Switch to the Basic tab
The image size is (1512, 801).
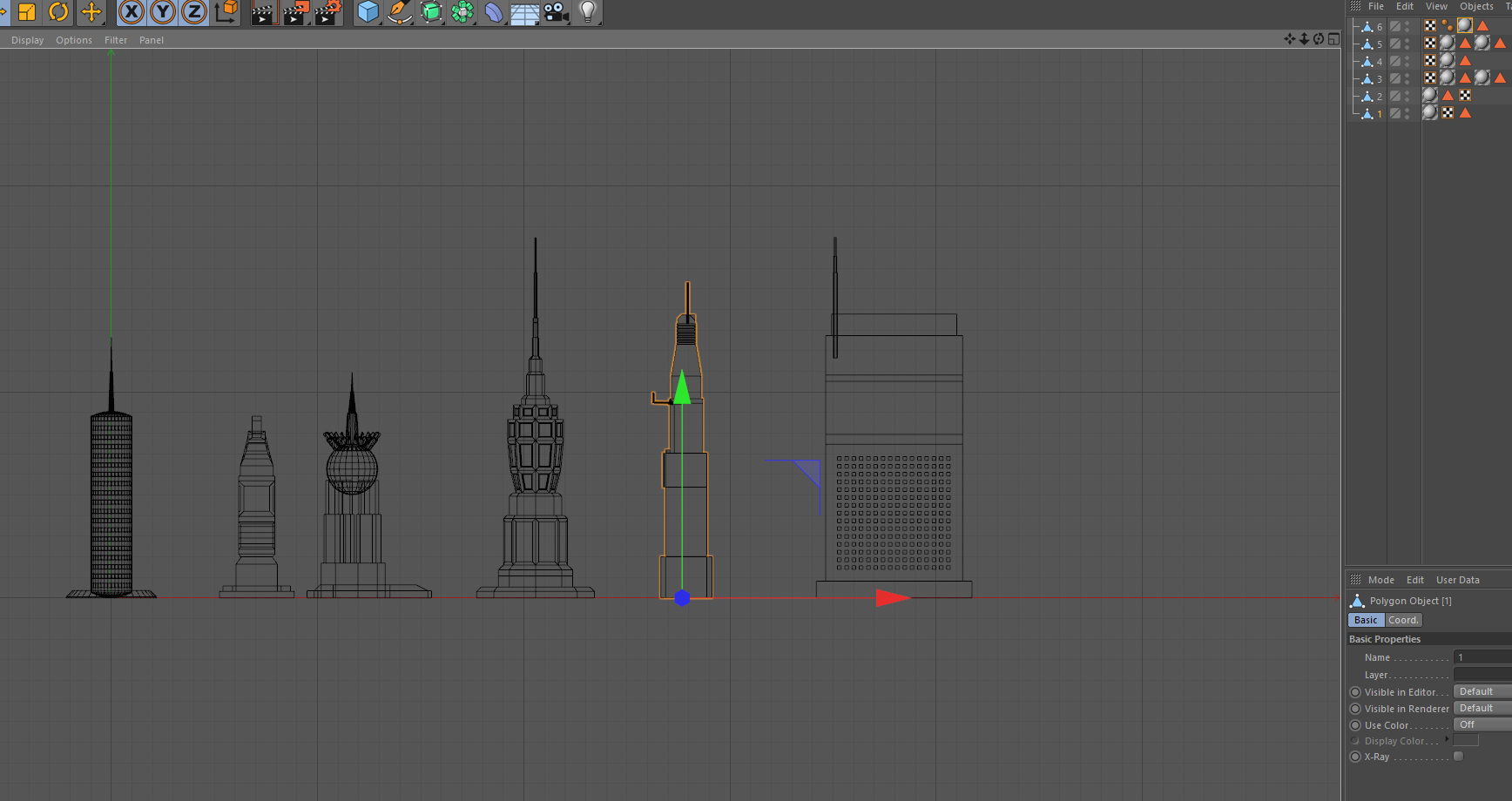coord(1366,620)
